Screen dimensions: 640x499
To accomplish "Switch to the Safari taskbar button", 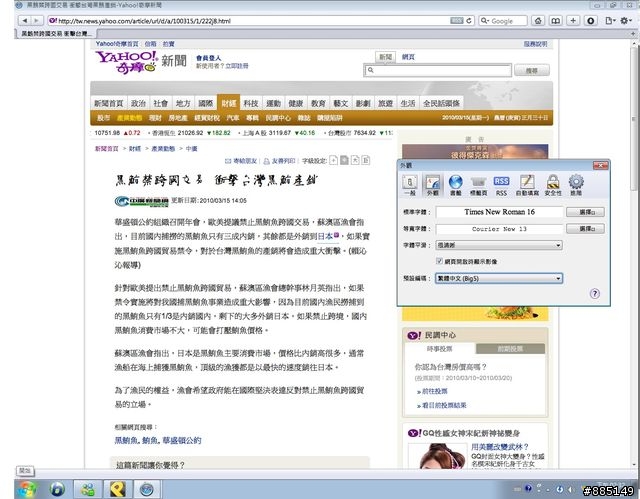I will [147, 489].
